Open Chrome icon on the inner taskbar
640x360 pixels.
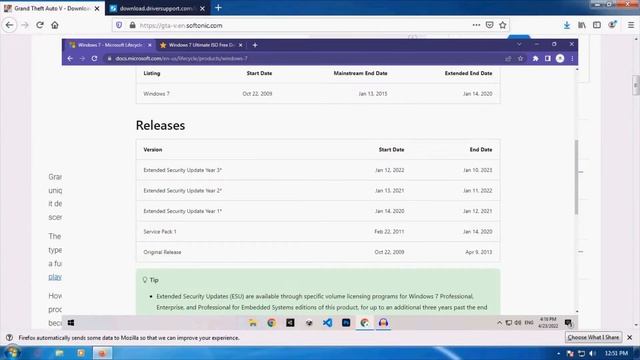pos(271,323)
